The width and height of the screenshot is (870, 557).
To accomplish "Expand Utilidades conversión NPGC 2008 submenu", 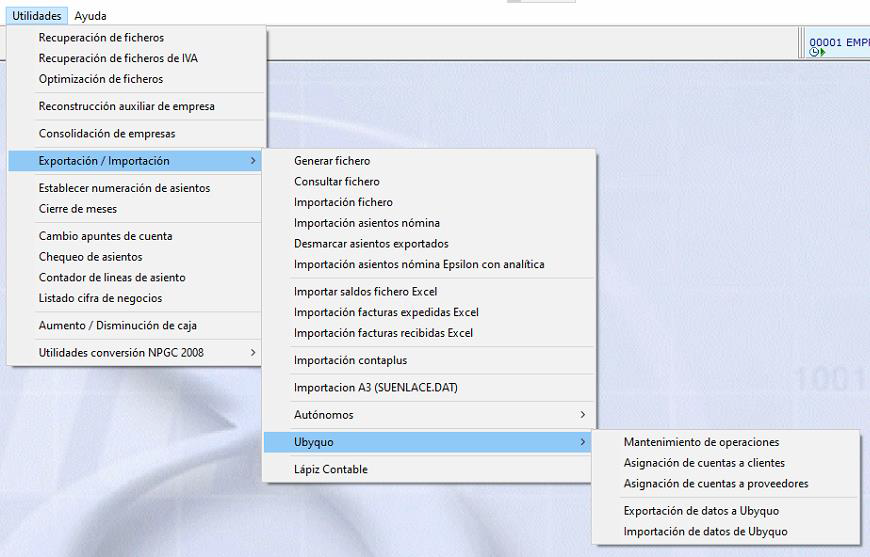I will point(136,352).
